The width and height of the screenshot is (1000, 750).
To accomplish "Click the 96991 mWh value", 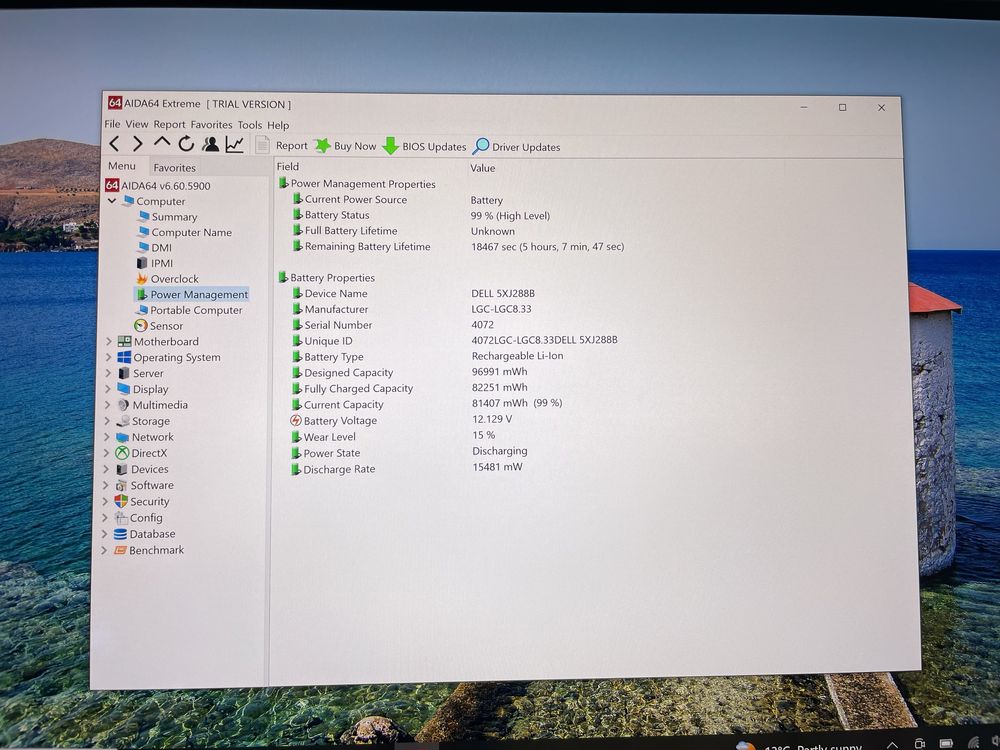I will pos(499,371).
